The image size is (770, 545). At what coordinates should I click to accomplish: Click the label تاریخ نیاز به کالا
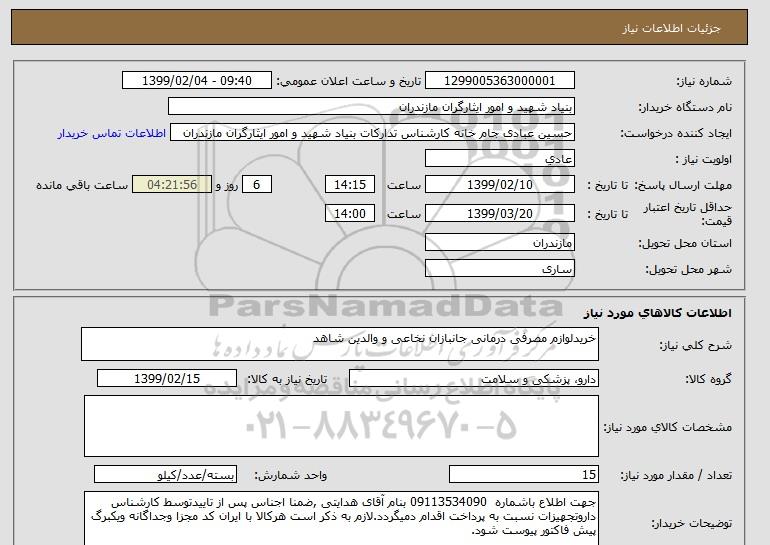[x=286, y=379]
